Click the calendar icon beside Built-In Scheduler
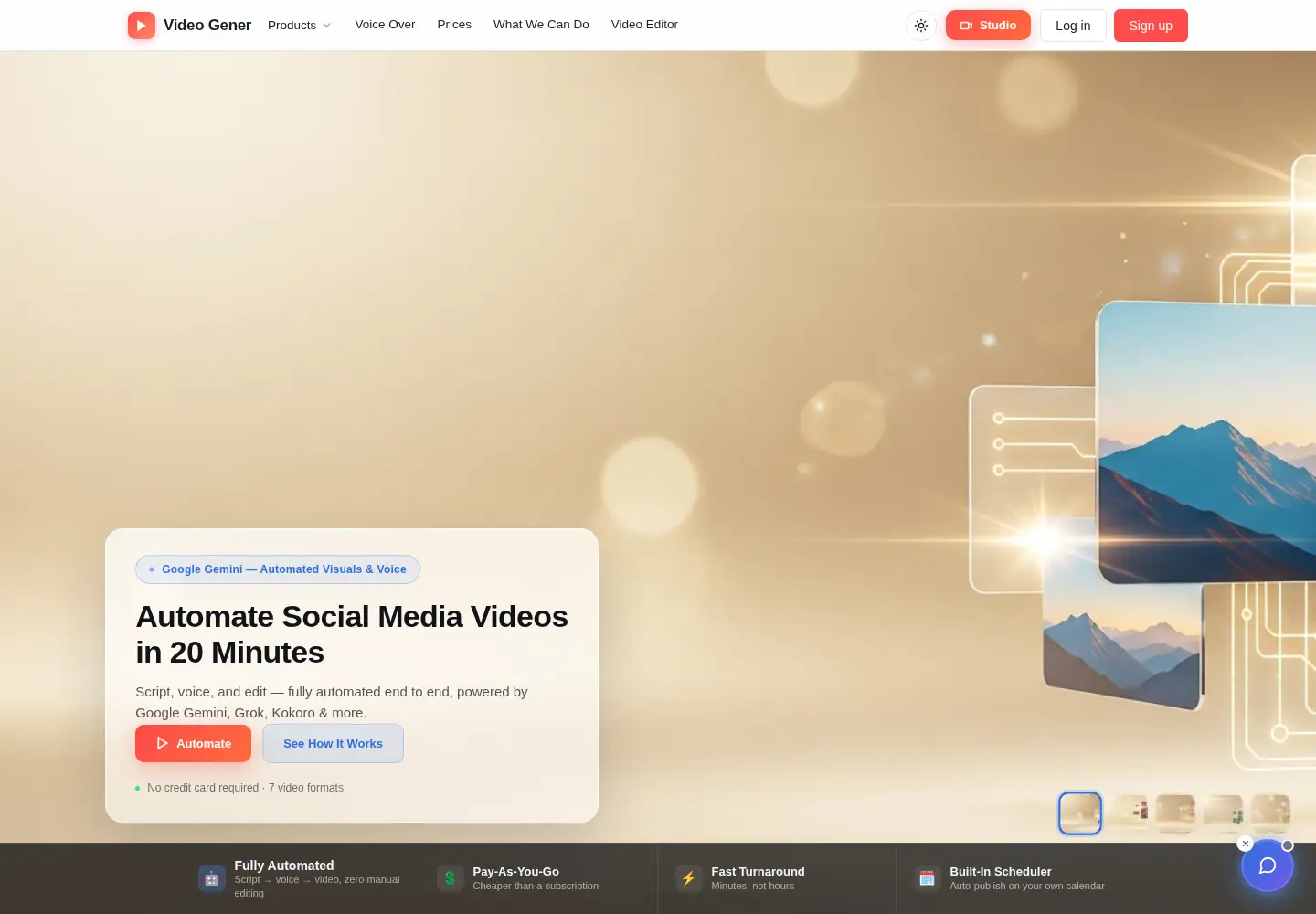This screenshot has height=914, width=1316. [x=928, y=878]
